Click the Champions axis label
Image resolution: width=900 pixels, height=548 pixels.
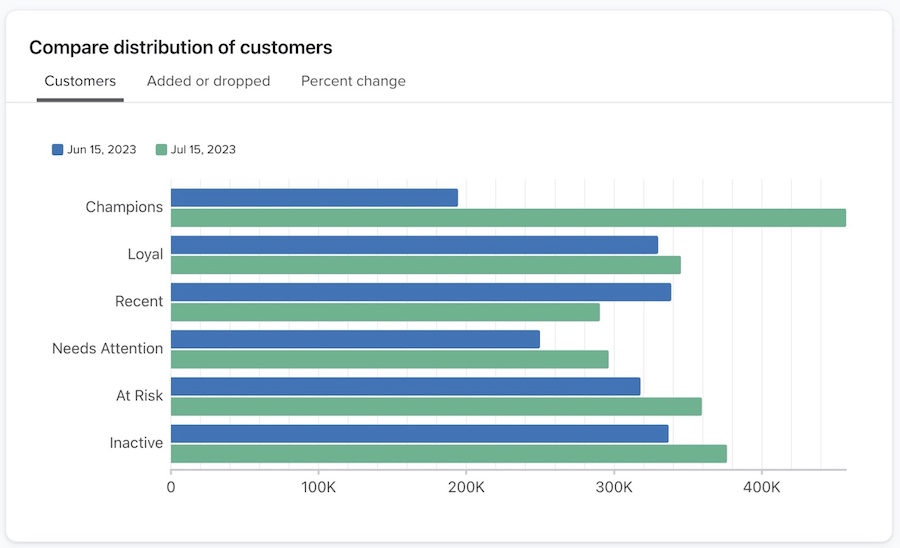point(124,207)
